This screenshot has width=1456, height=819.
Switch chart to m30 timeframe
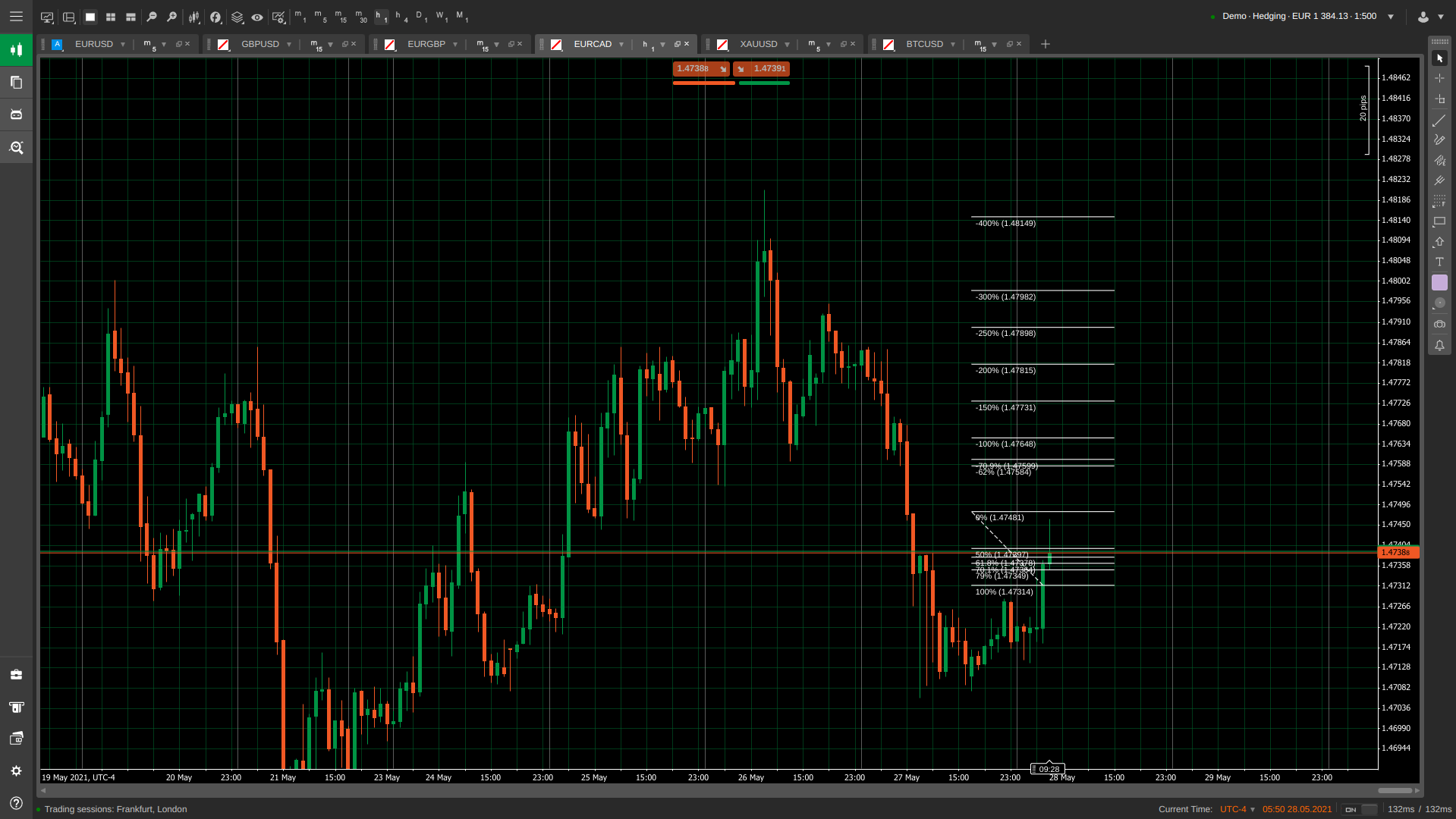(x=361, y=16)
